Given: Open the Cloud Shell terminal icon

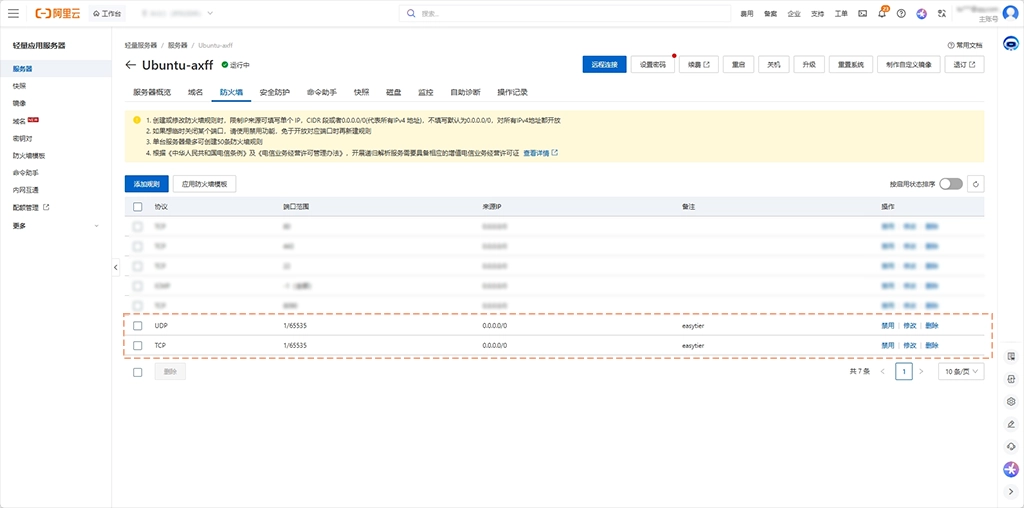Looking at the screenshot, I should click(x=862, y=13).
